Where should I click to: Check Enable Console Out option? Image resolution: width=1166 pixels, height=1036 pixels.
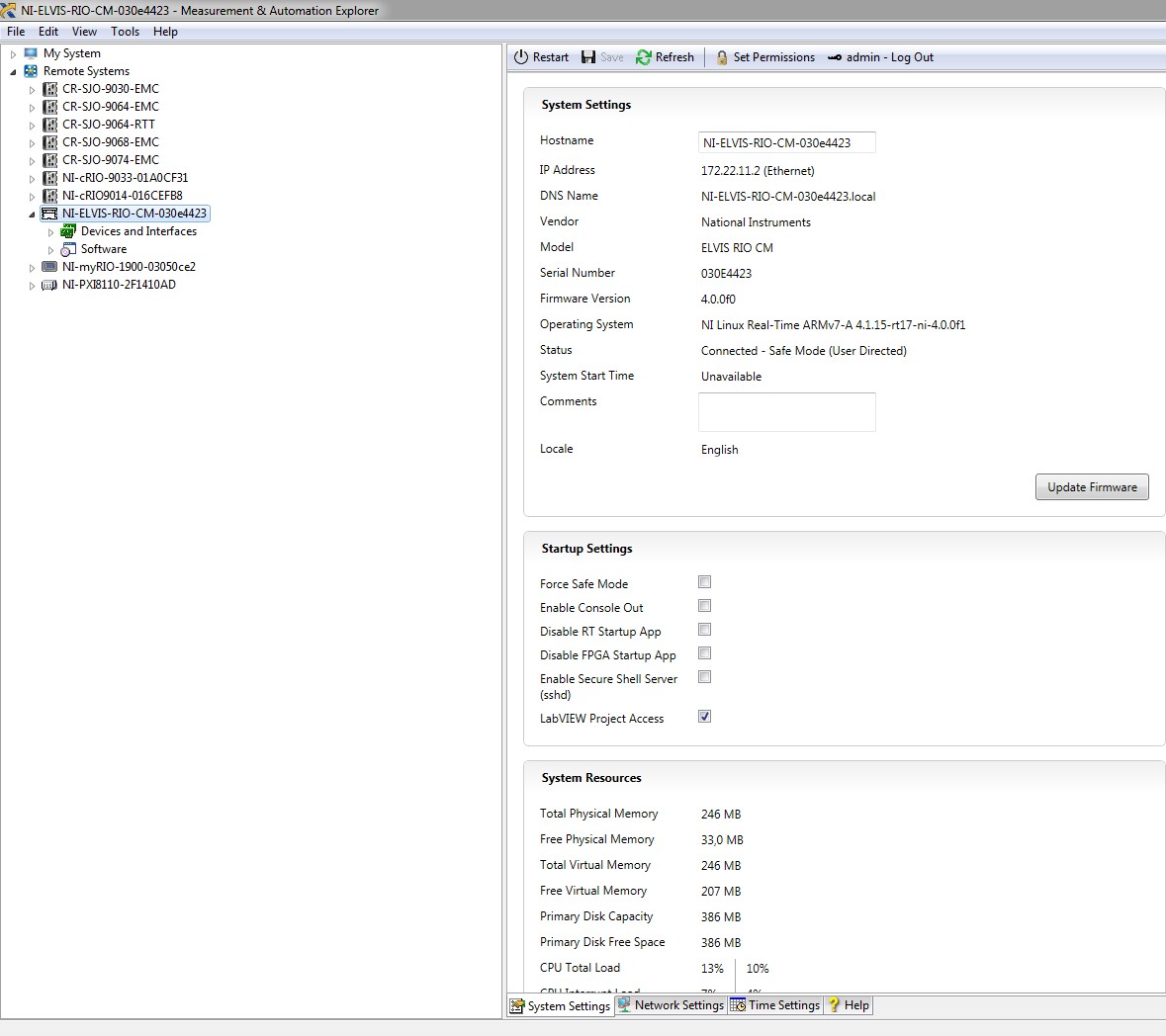[705, 606]
